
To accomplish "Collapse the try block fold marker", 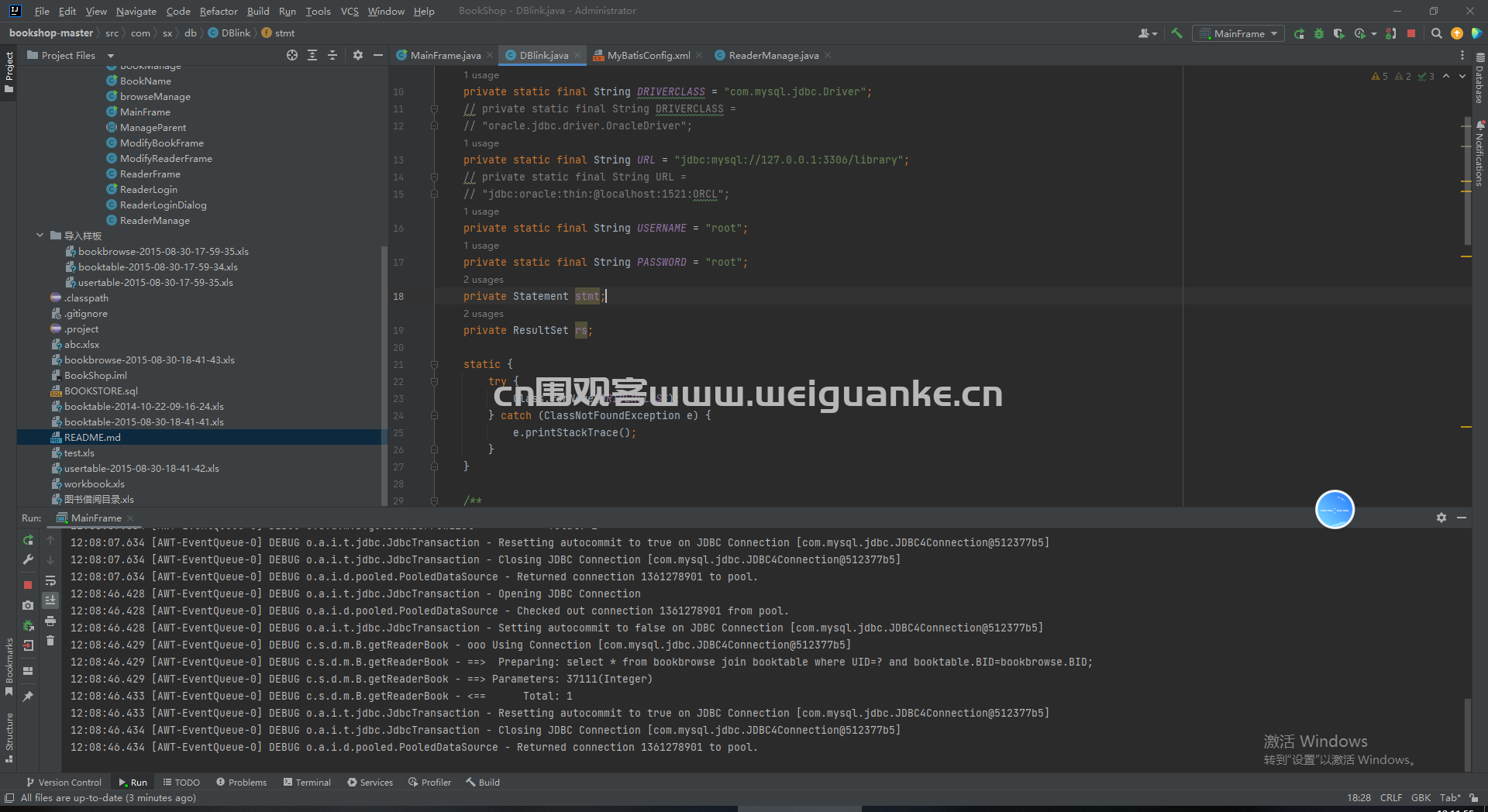I will coord(434,381).
